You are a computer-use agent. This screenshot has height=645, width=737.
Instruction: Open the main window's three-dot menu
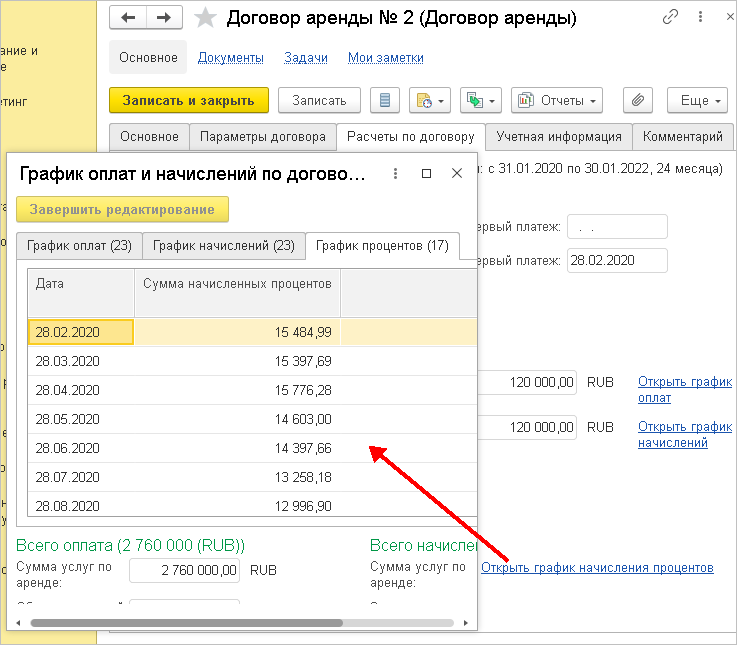point(700,17)
